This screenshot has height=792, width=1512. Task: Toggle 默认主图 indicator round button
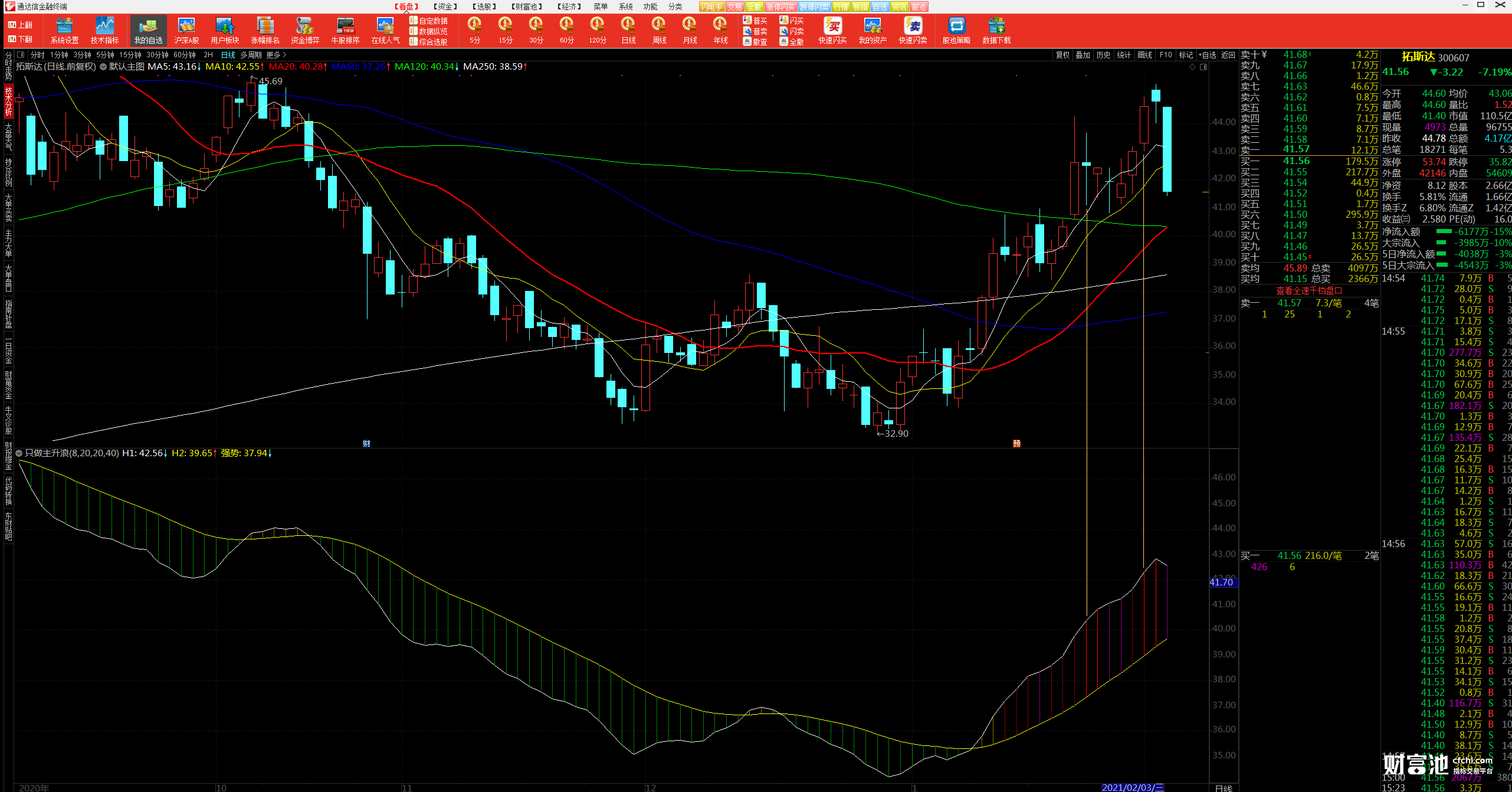pos(103,67)
